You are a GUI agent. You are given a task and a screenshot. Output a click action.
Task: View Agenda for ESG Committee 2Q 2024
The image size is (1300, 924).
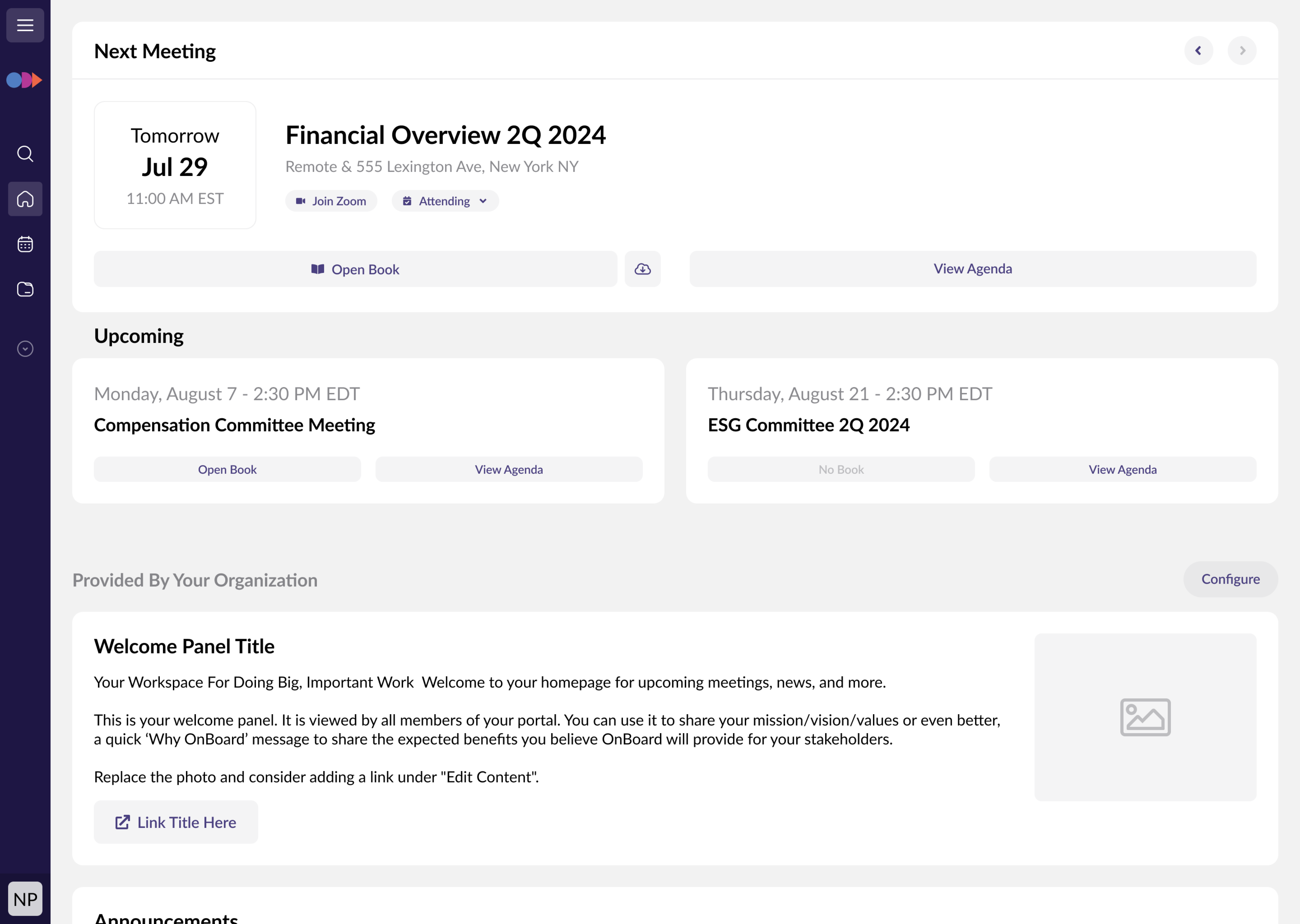tap(1122, 469)
